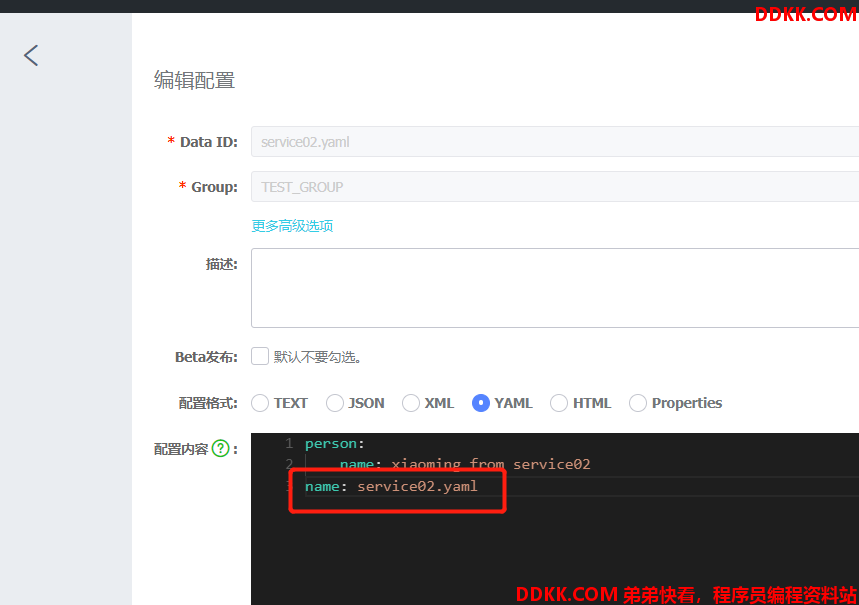Click the Data ID field service02.yaml
859x605 pixels.
pos(554,142)
